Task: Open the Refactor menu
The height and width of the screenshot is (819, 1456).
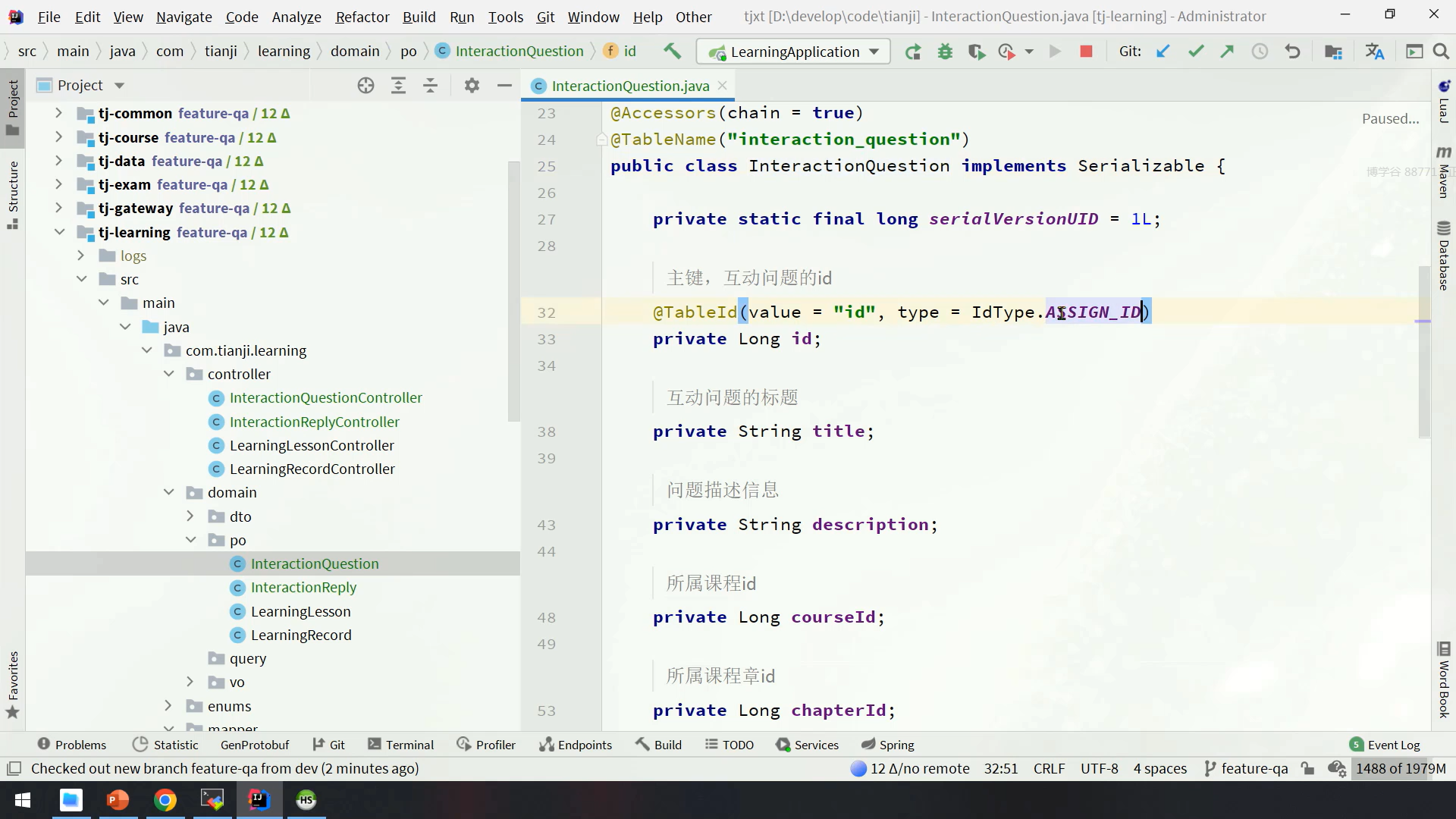Action: tap(362, 17)
